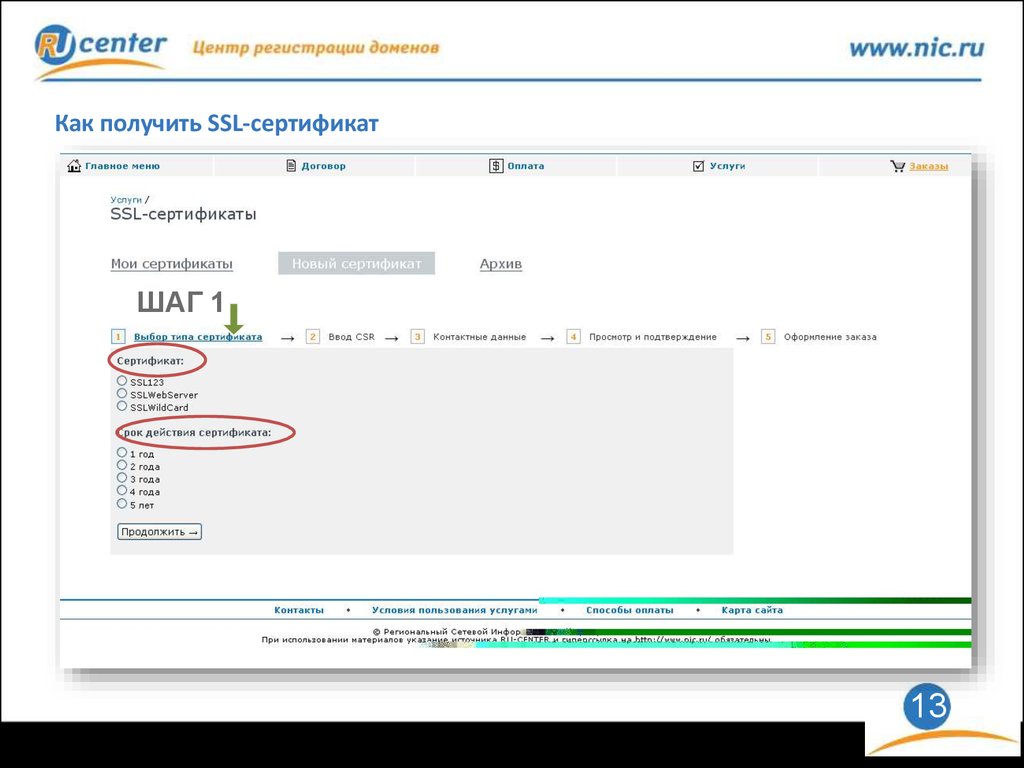Click the shopping cart icon beside Заказы
Viewport: 1024px width, 768px height.
898,166
